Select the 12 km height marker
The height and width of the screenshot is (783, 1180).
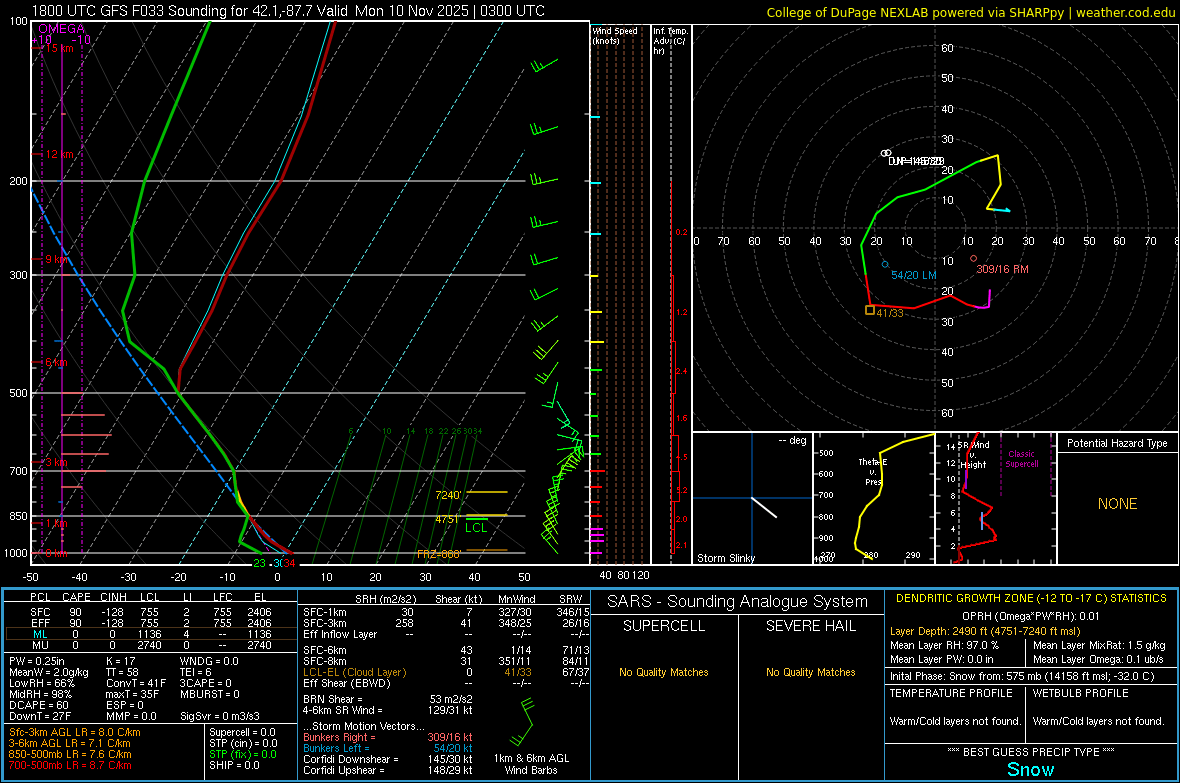coord(59,154)
